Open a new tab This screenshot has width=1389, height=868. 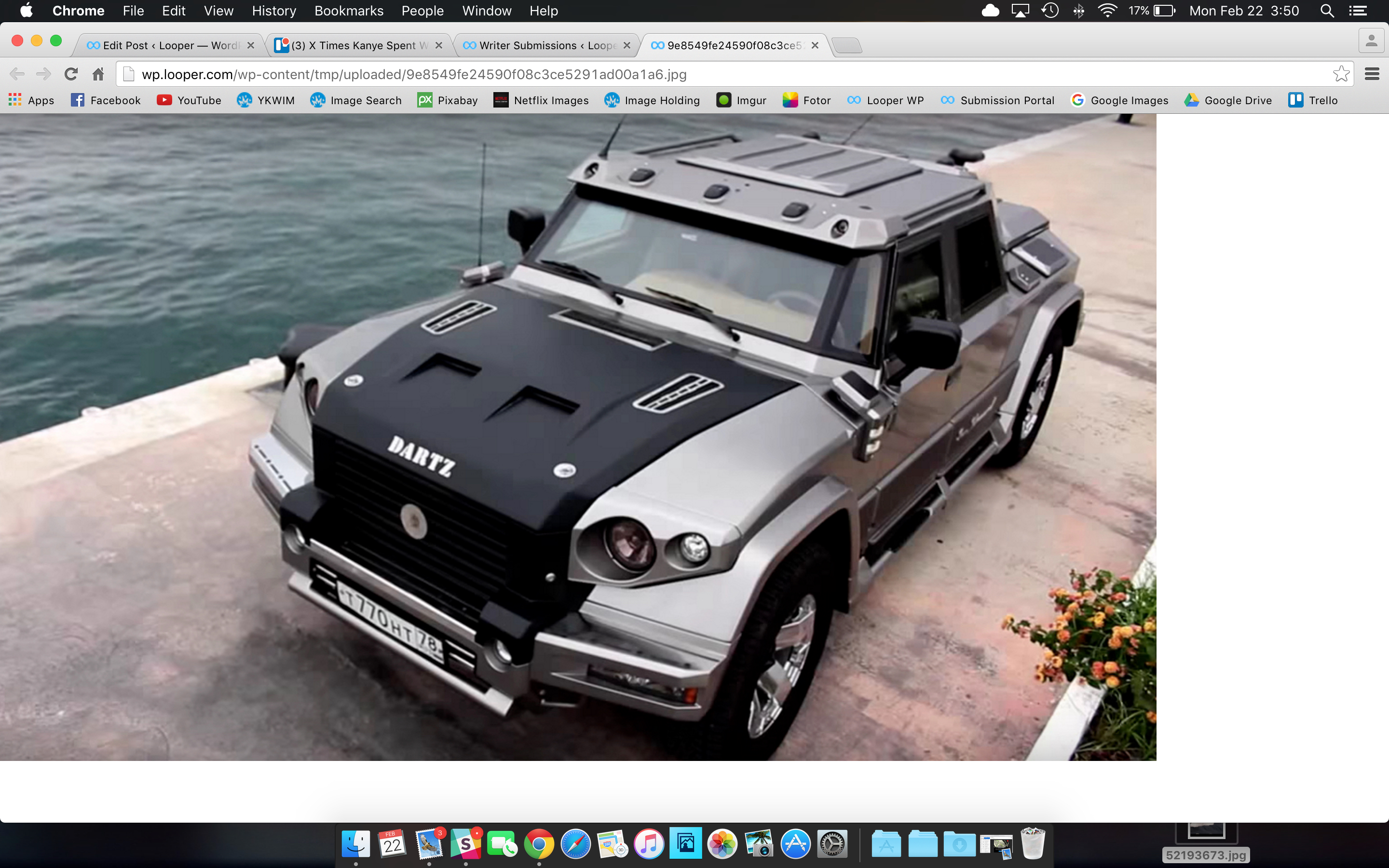point(846,45)
